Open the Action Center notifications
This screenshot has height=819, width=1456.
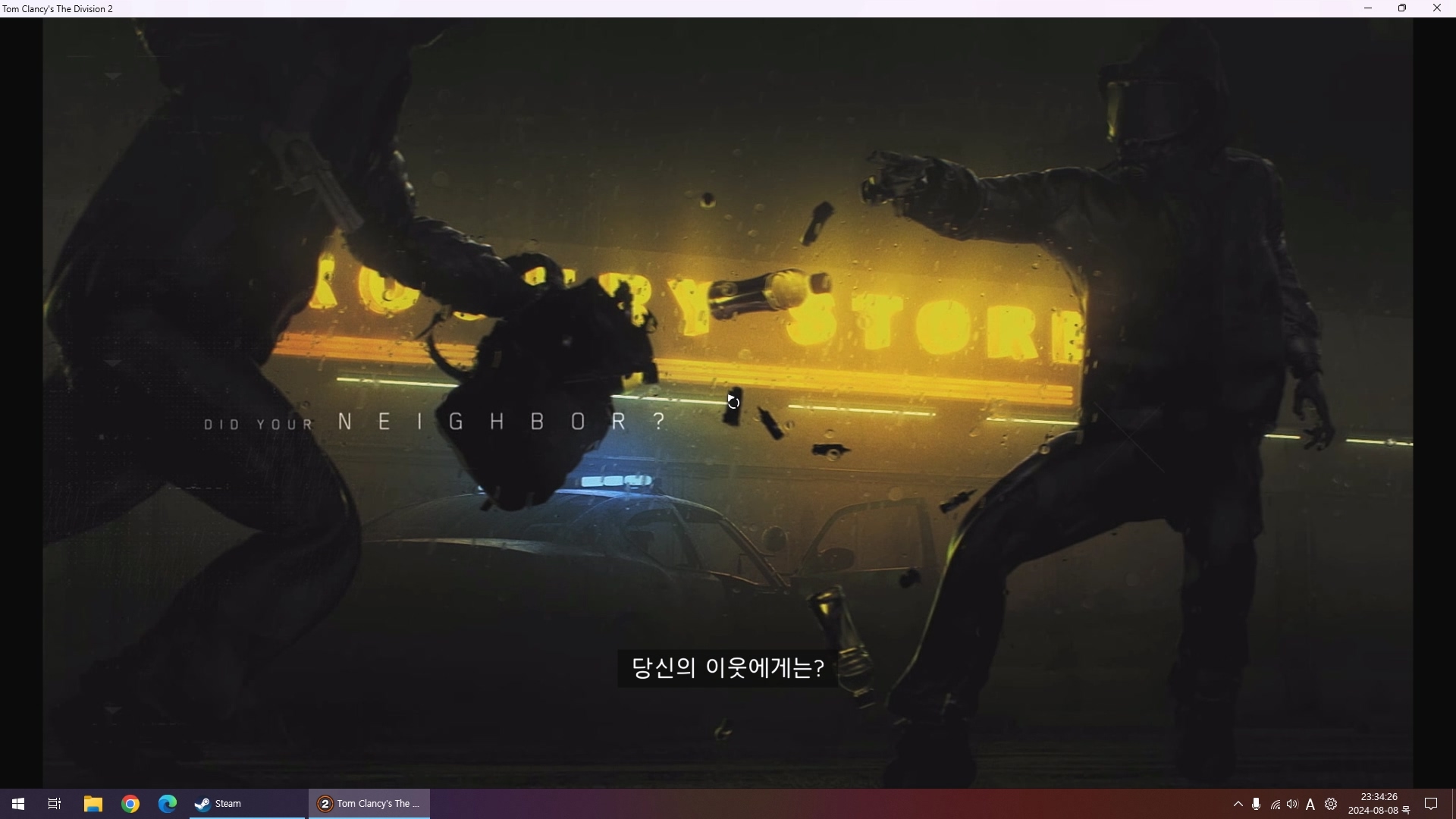[1431, 804]
